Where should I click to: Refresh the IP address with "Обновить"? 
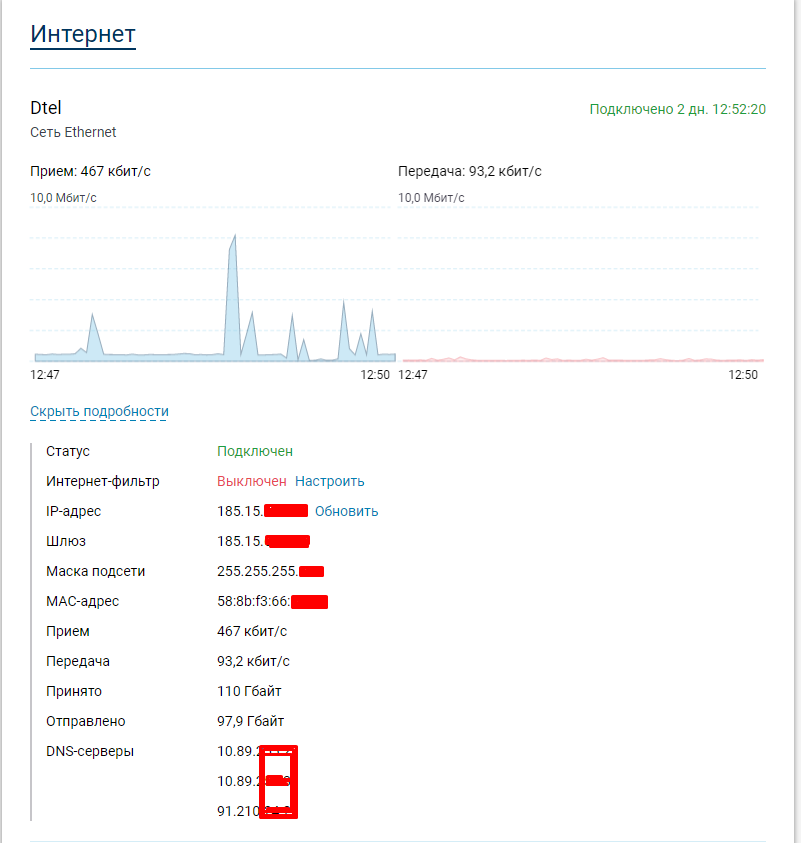point(346,511)
